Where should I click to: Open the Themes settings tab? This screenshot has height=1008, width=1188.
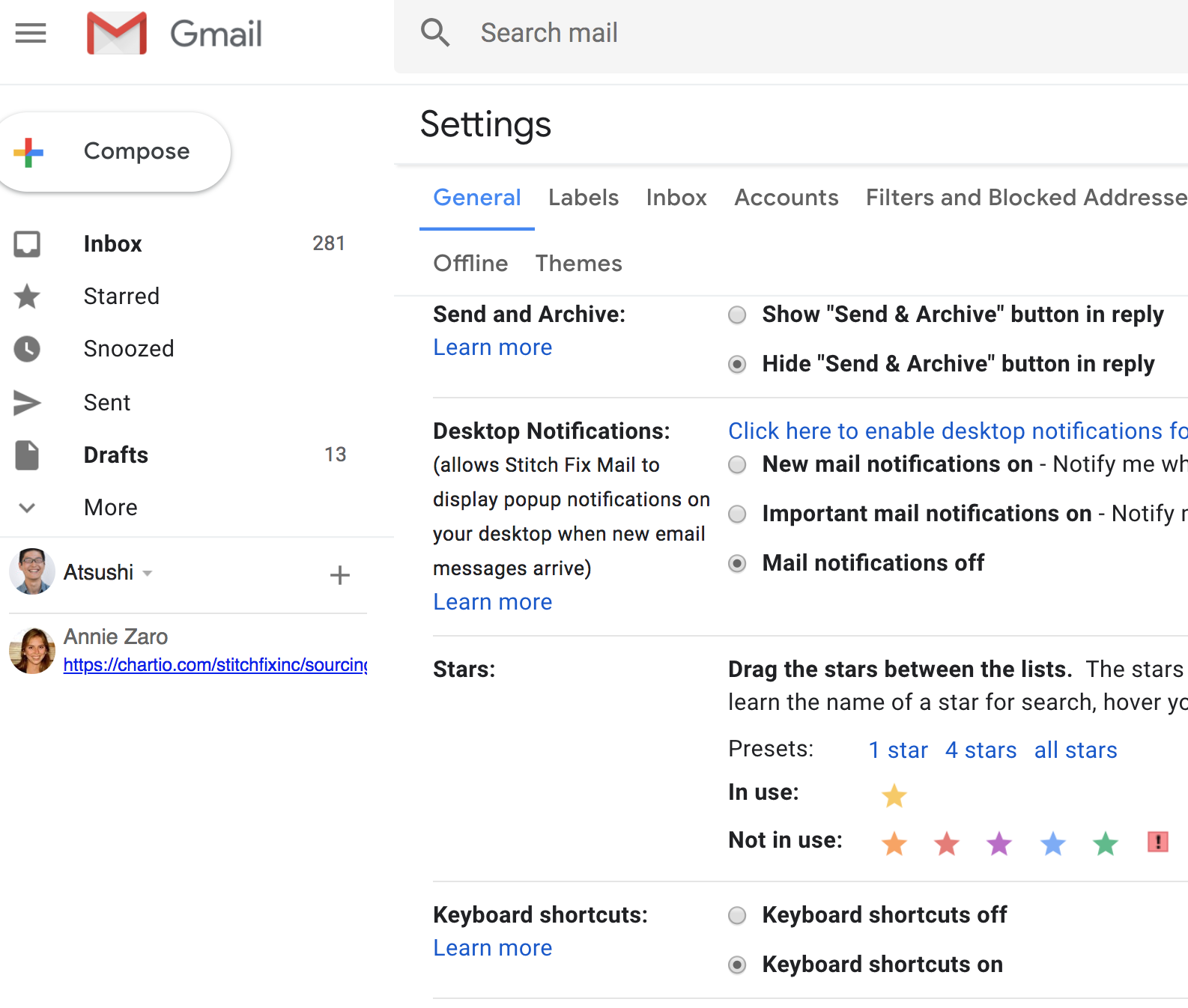pos(578,264)
